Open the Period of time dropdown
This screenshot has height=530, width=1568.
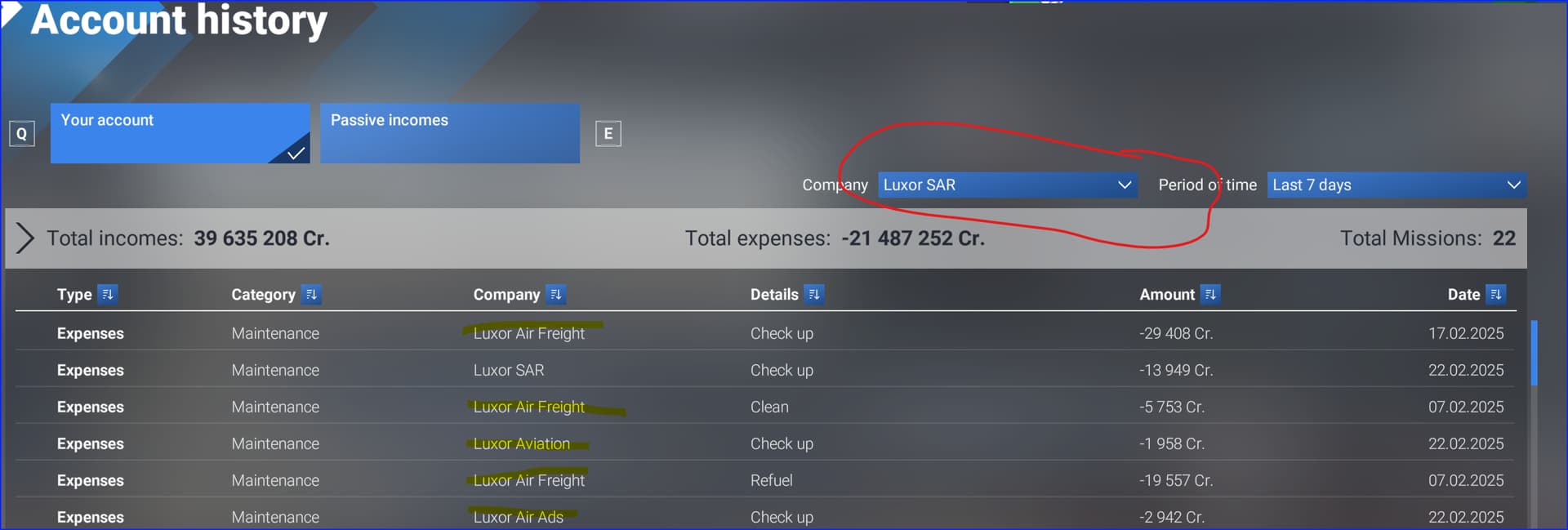[x=1396, y=185]
